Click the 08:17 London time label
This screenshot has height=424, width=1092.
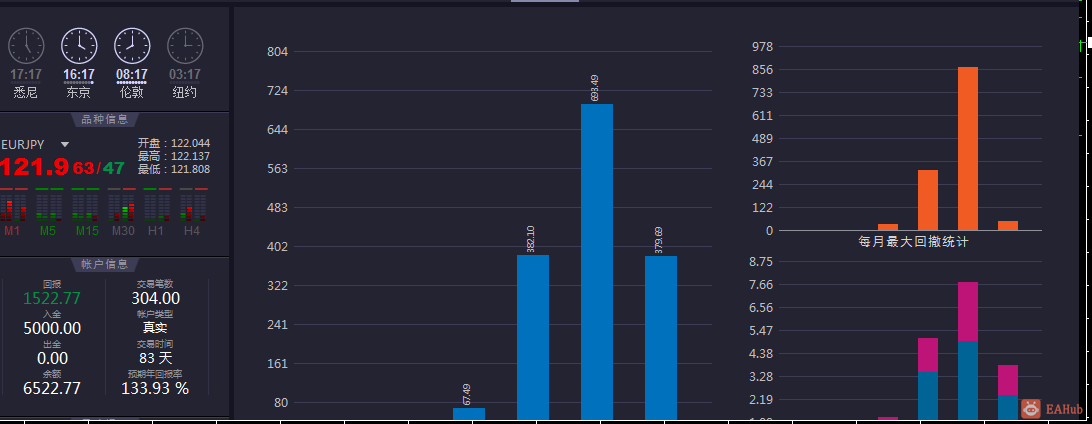(132, 75)
